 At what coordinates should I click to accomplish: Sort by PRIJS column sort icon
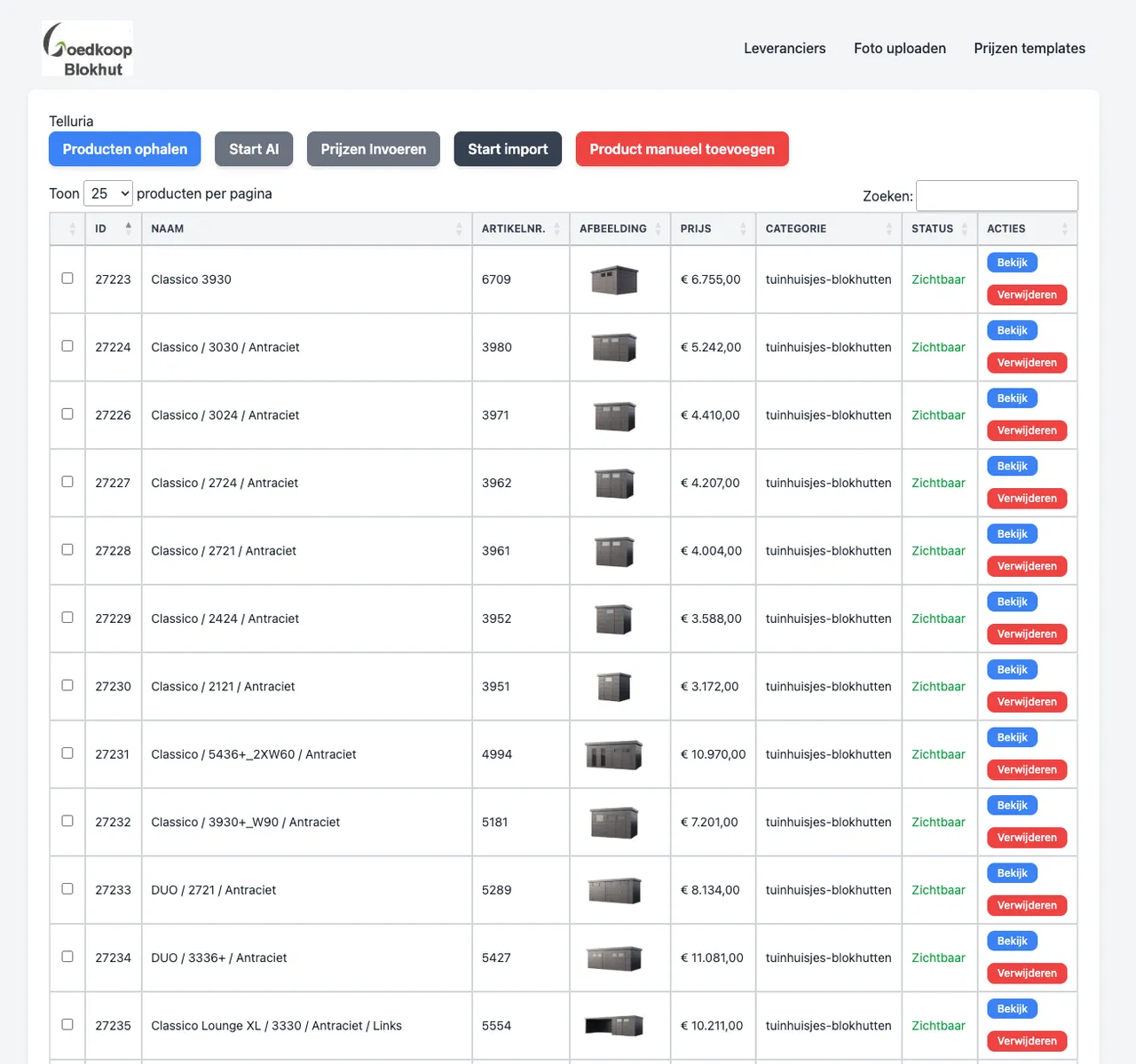743,229
